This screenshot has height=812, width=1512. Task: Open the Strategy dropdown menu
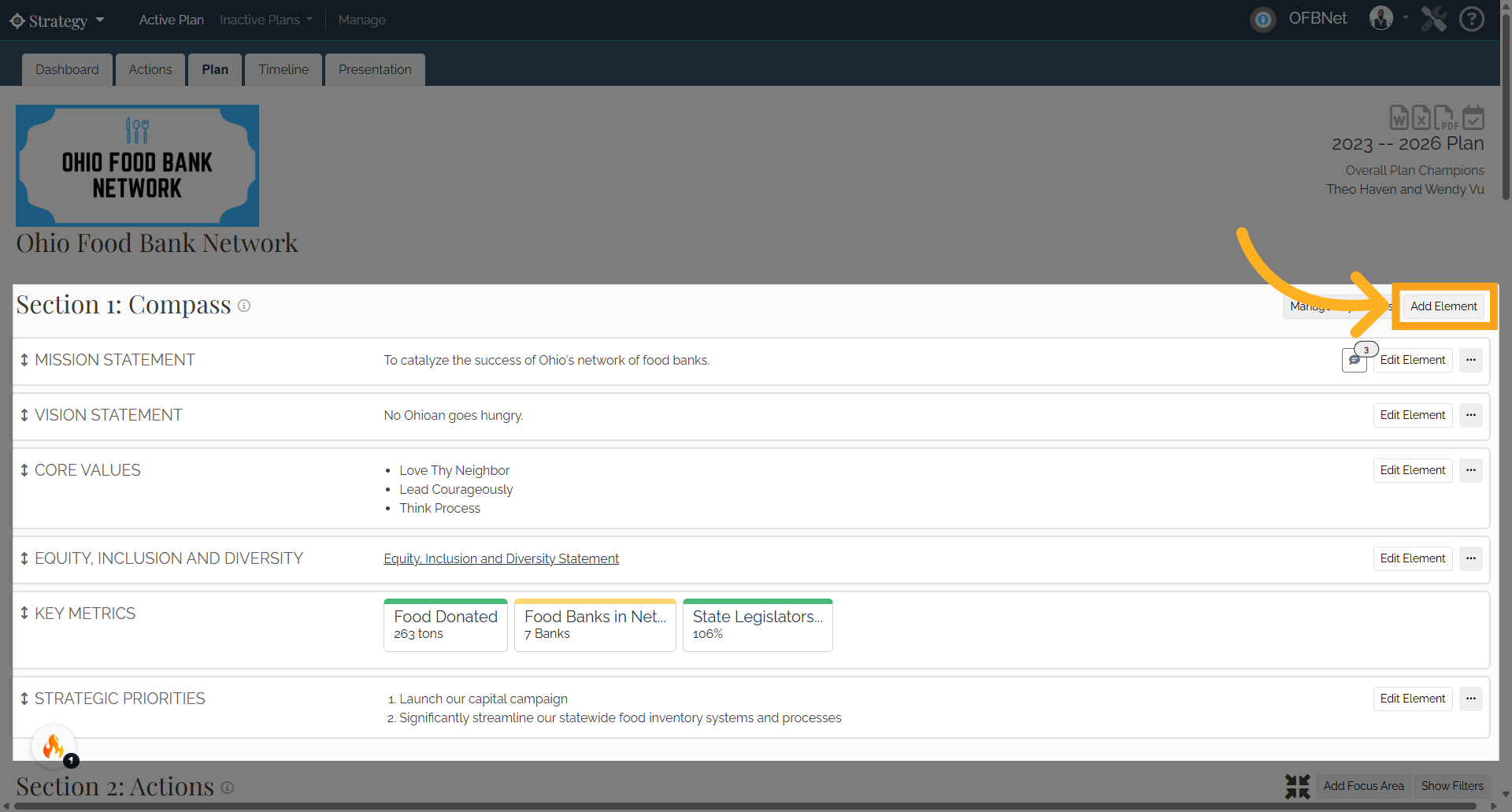(100, 20)
